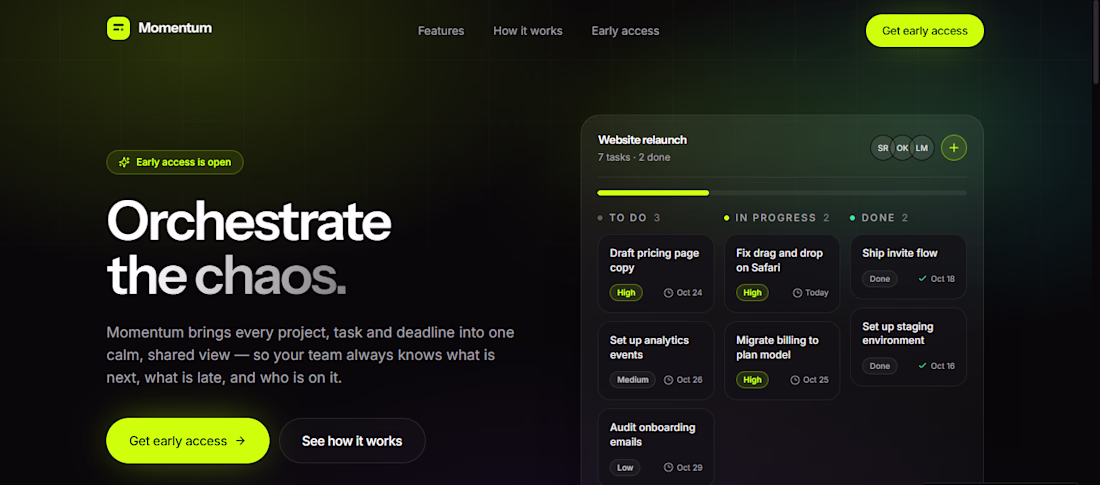Open Set up analytics events card
Screen dimensions: 1100x485
[656, 361]
